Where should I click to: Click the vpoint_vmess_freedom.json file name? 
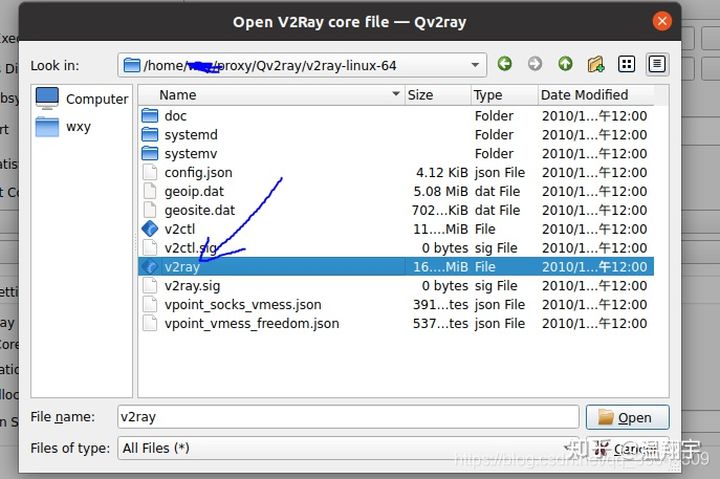(x=252, y=323)
